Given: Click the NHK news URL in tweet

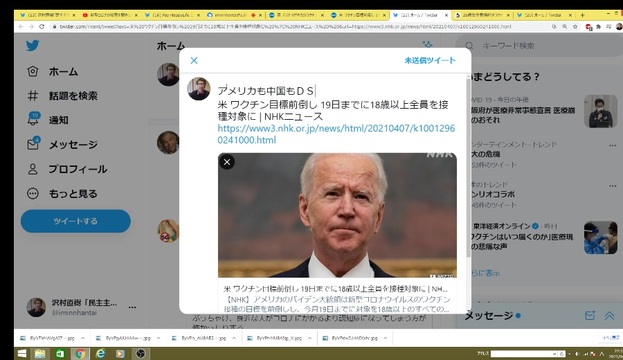Looking at the screenshot, I should (336, 134).
